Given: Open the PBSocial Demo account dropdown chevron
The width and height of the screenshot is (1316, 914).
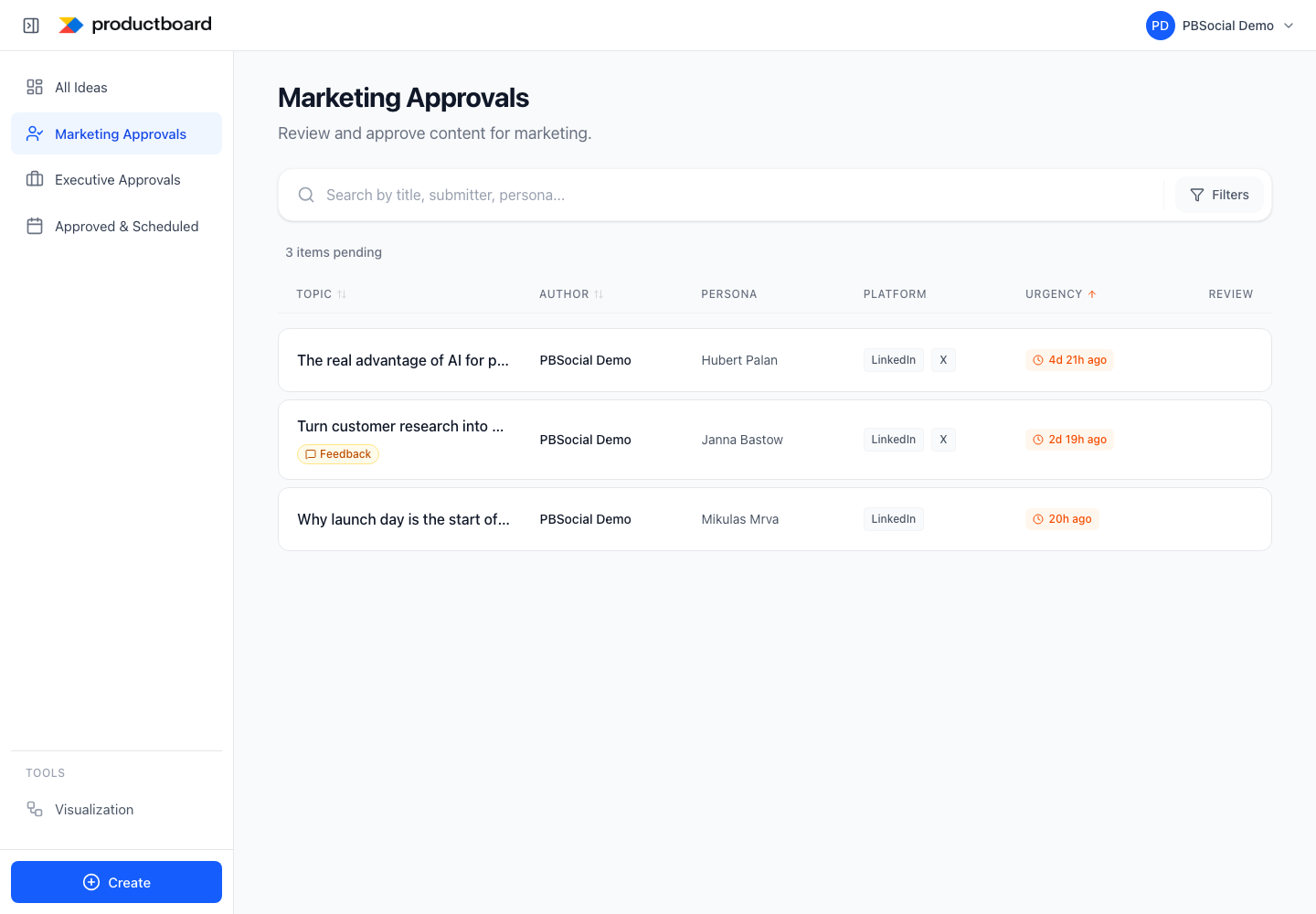Looking at the screenshot, I should point(1289,26).
